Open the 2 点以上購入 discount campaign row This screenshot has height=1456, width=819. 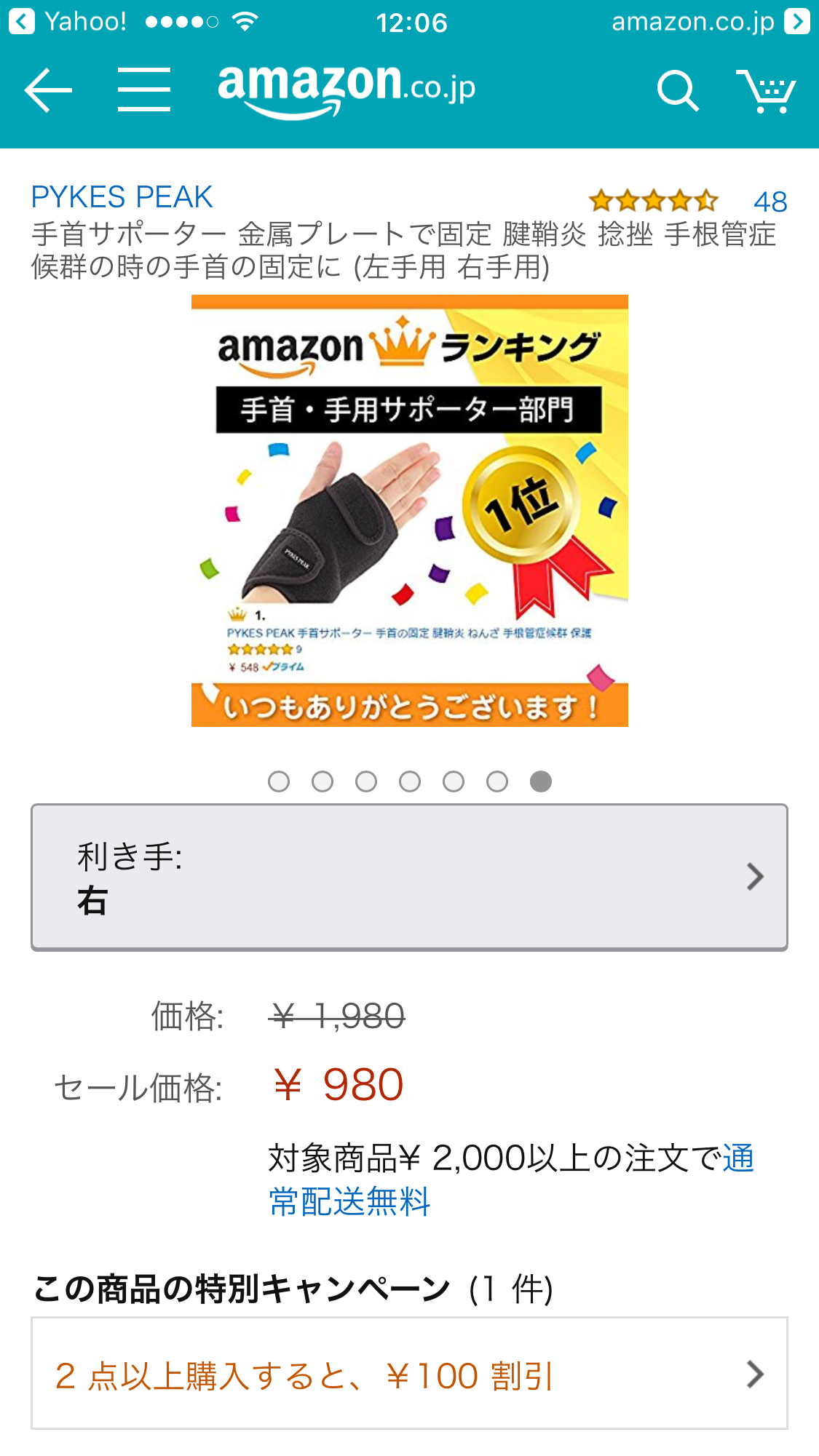pyautogui.click(x=409, y=1373)
